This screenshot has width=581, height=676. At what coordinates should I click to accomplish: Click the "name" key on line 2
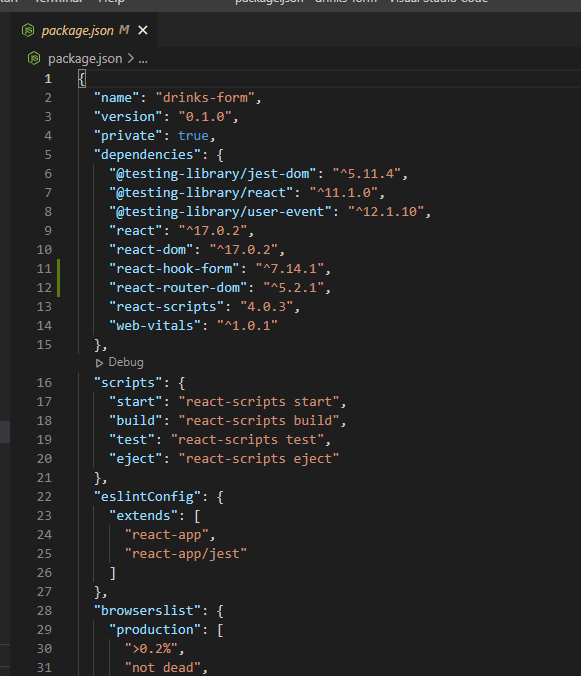117,98
